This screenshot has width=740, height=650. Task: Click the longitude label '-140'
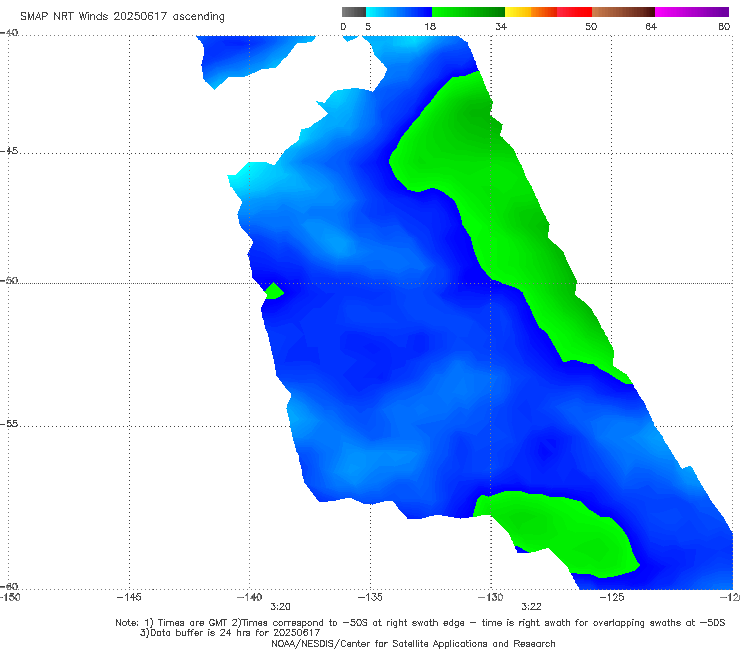pyautogui.click(x=249, y=597)
